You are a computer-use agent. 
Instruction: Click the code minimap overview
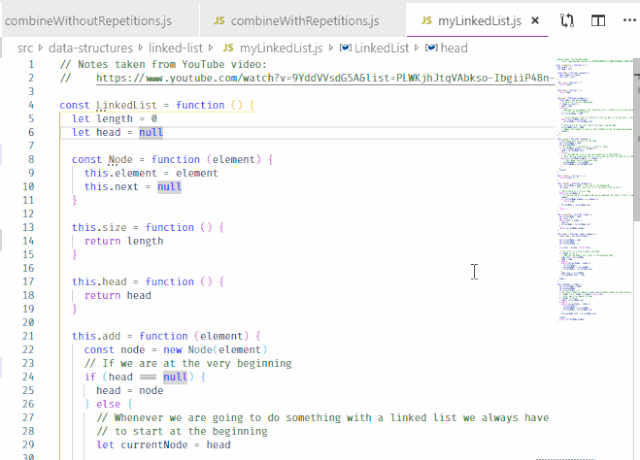pos(594,190)
